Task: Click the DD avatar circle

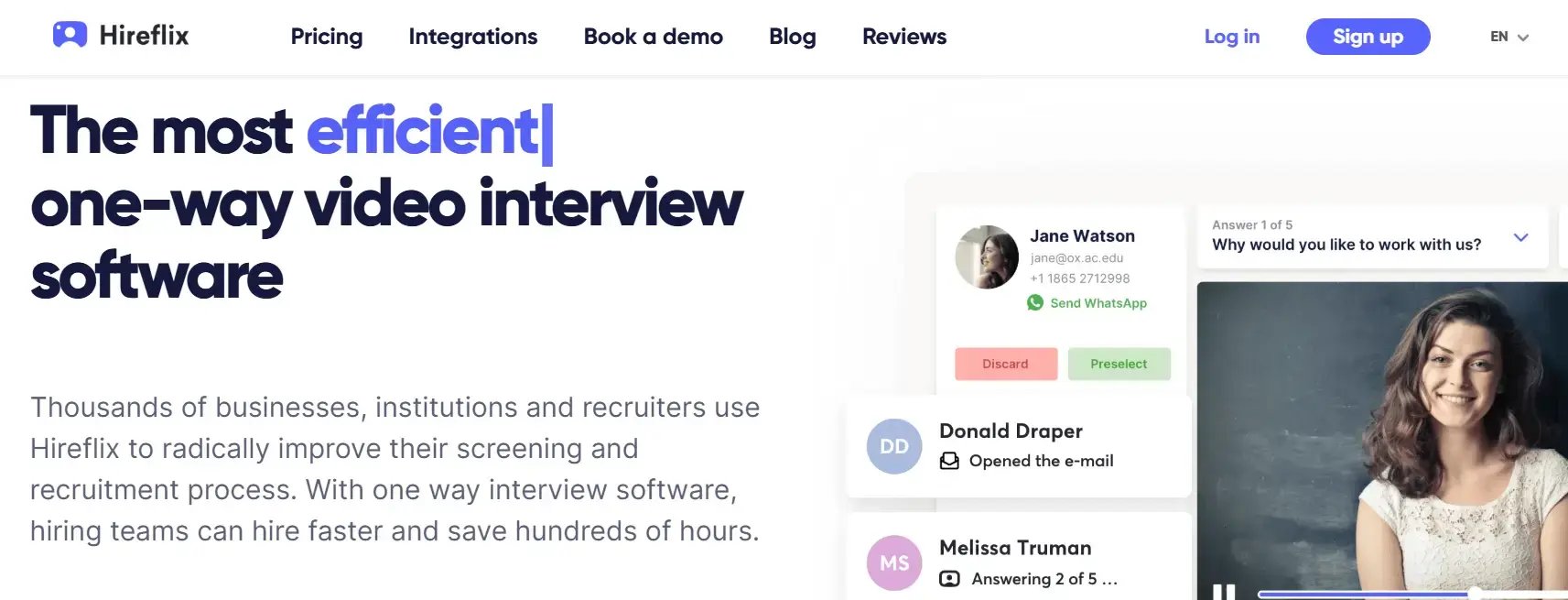Action: (x=894, y=446)
